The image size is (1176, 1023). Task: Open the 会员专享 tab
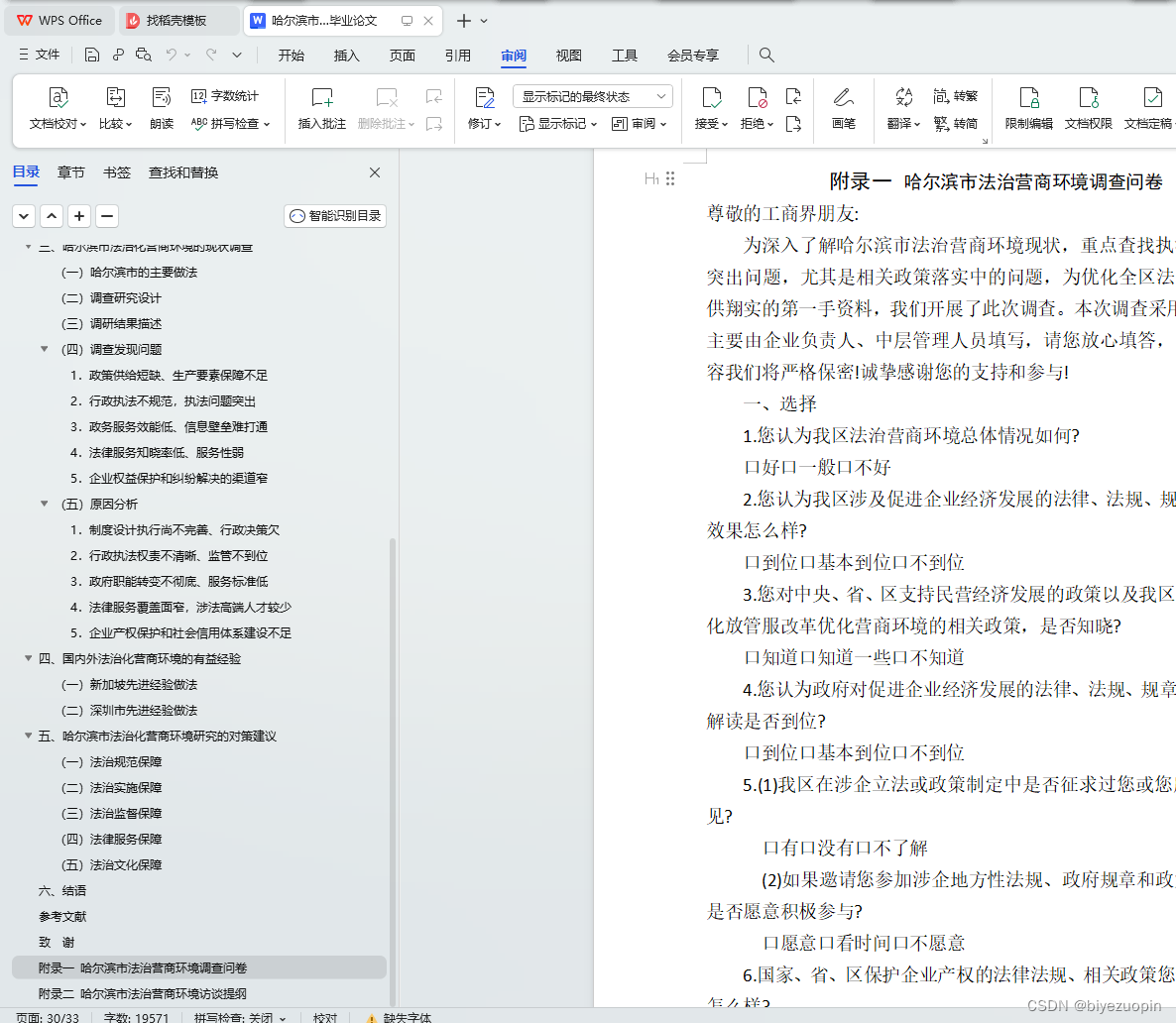coord(693,55)
